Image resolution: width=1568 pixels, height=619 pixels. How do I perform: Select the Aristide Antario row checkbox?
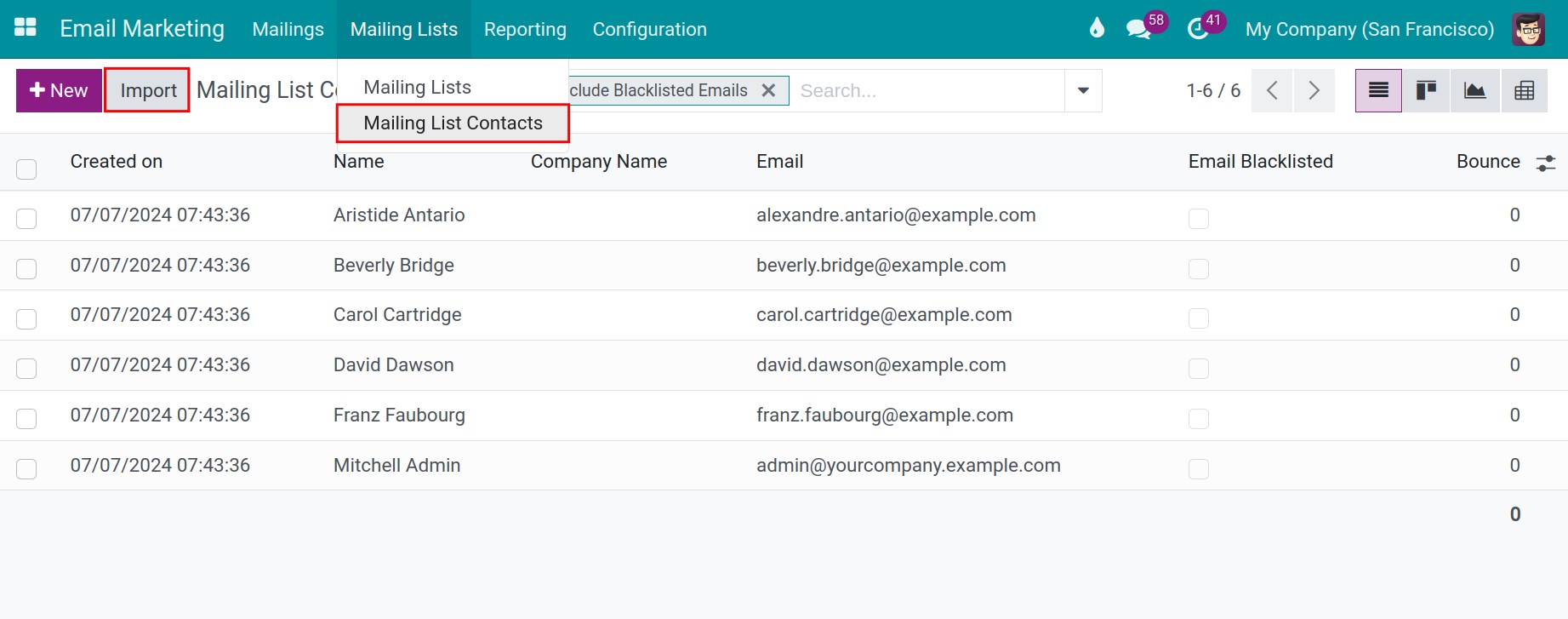(26, 219)
